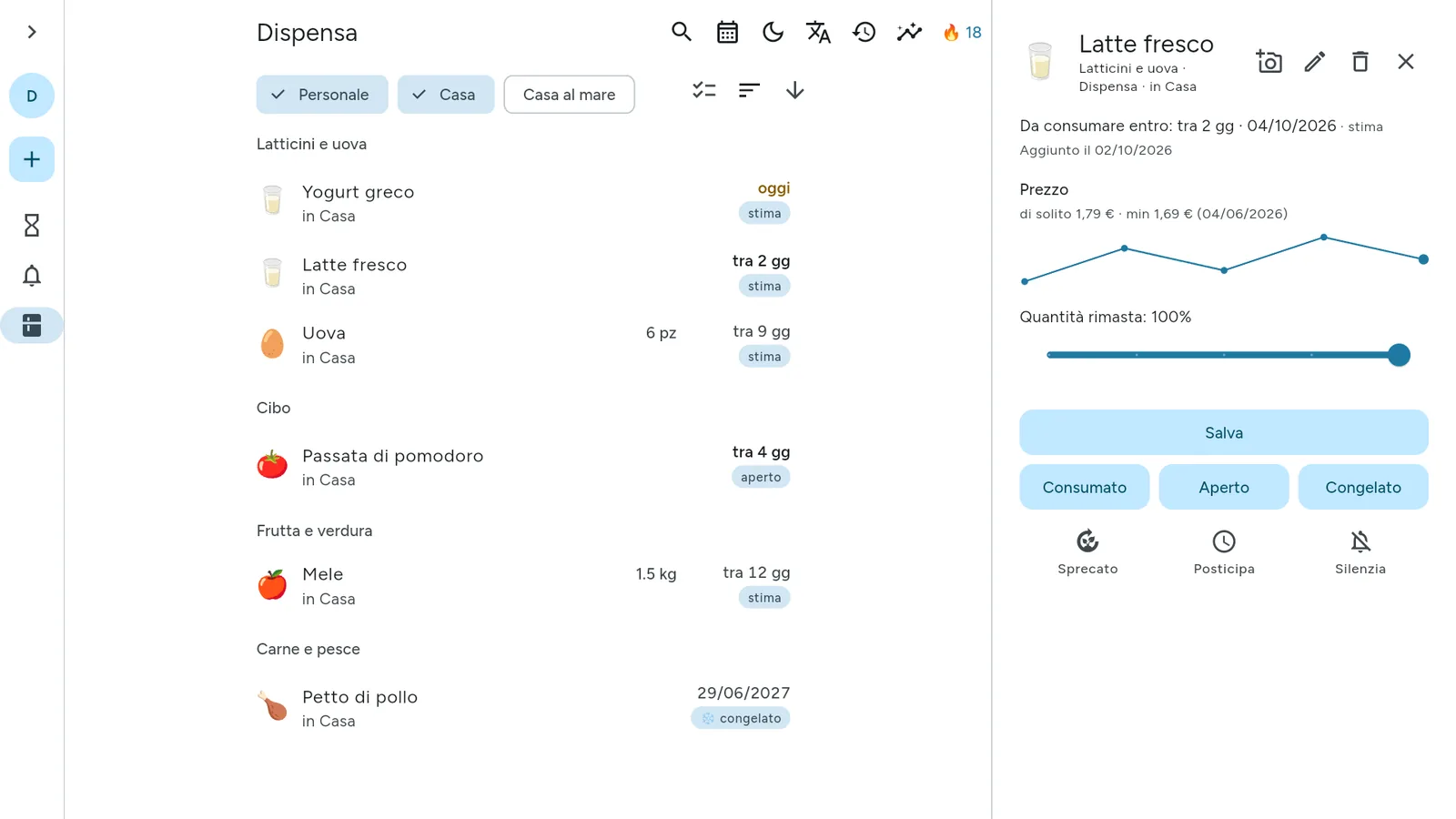Enable the Casa al mare filter chip
Screen dimensions: 1456x819
(x=569, y=95)
